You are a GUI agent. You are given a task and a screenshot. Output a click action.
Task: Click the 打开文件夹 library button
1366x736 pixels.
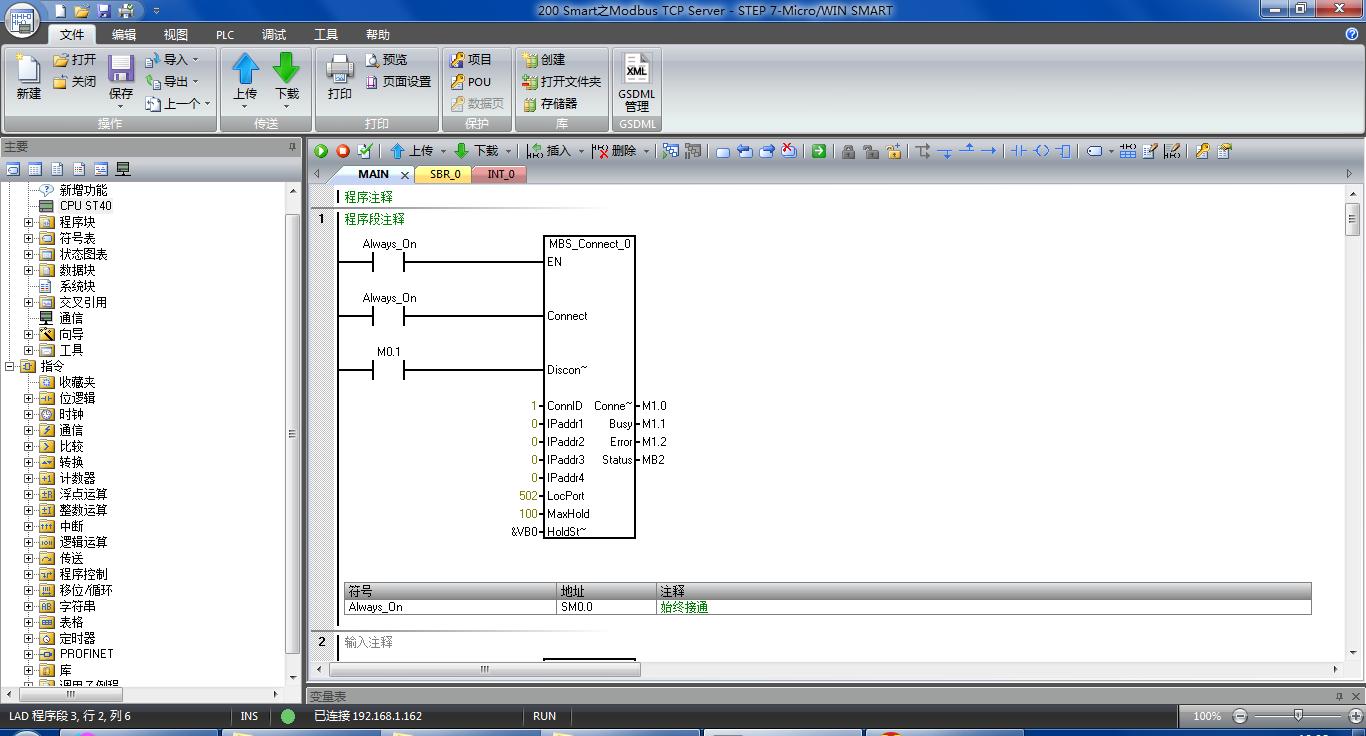pos(562,82)
